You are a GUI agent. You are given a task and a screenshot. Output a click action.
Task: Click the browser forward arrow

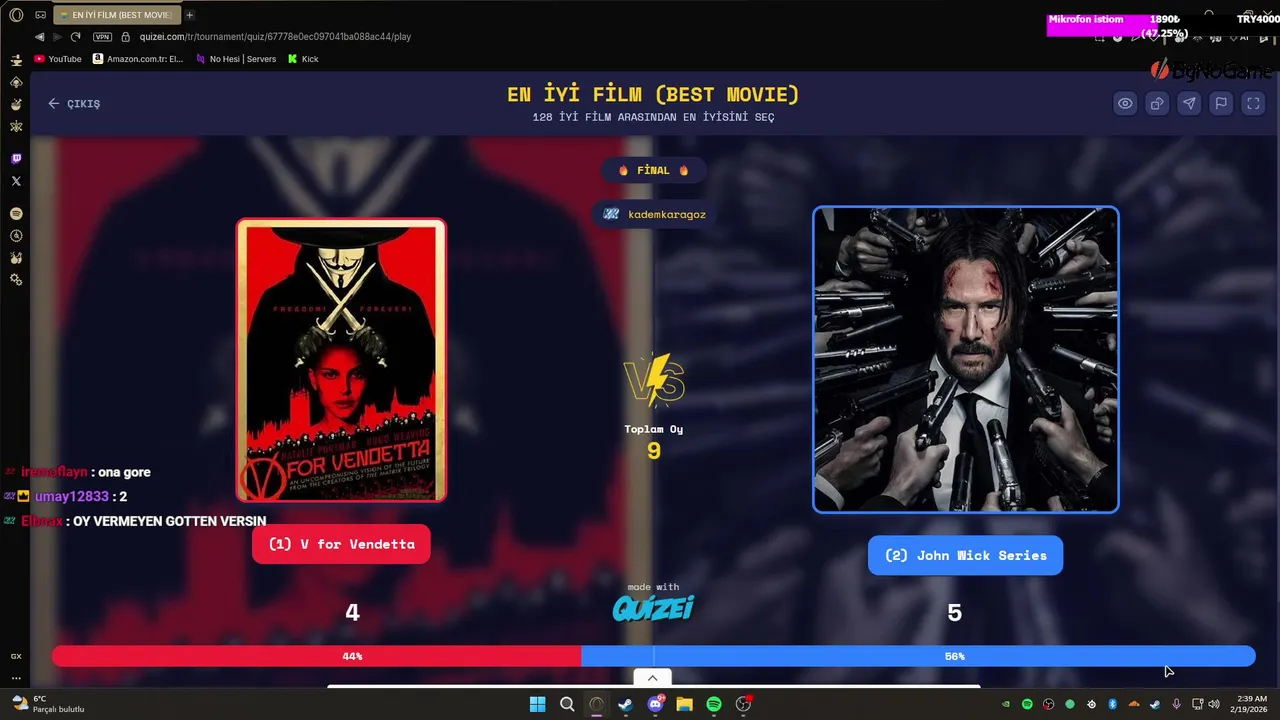[57, 37]
